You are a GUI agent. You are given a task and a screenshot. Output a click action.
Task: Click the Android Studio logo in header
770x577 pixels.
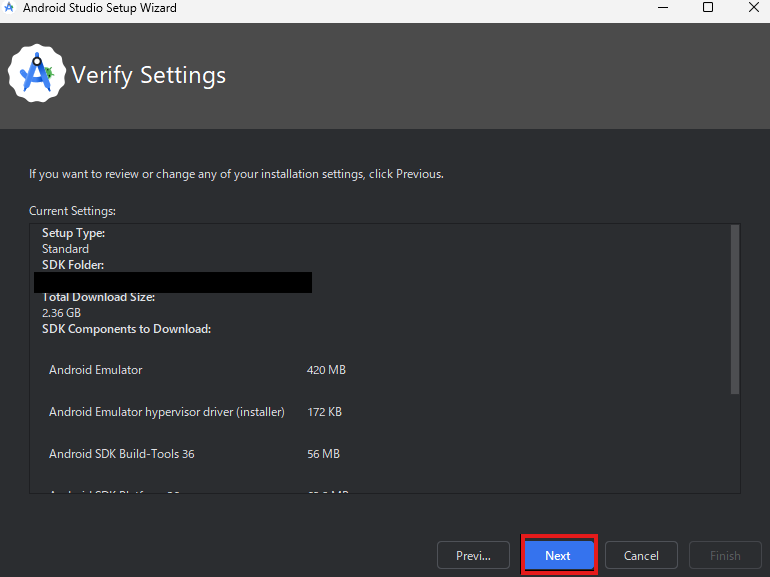click(x=37, y=74)
